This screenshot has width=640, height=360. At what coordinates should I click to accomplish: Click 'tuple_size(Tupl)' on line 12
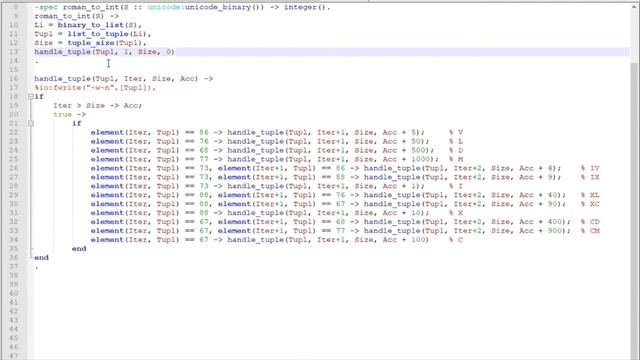[x=104, y=43]
